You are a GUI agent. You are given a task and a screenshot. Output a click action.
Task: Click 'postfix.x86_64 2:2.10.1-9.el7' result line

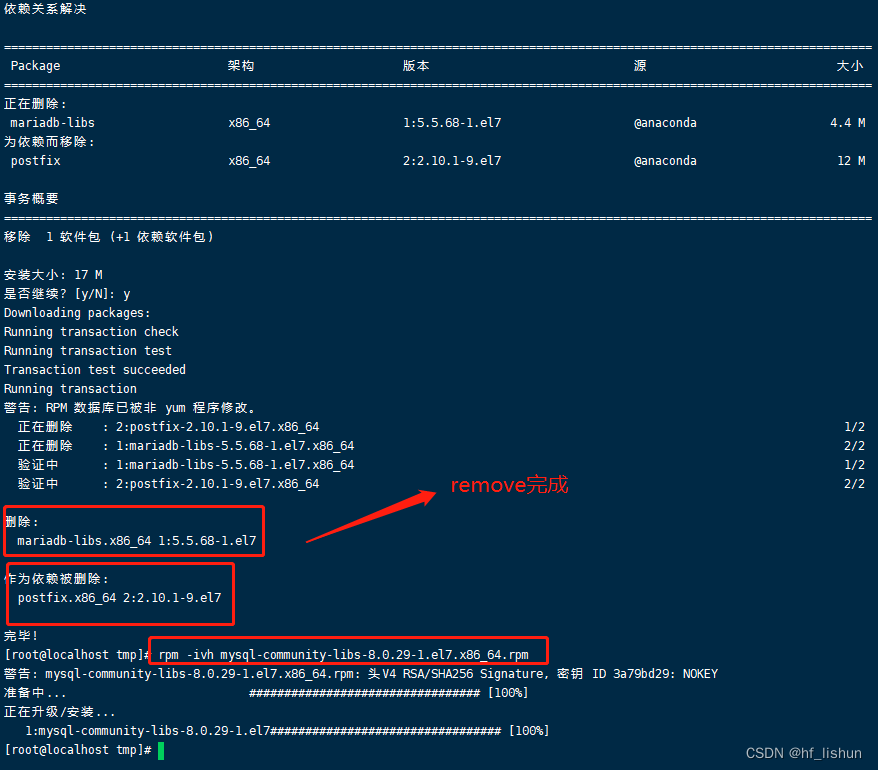119,598
